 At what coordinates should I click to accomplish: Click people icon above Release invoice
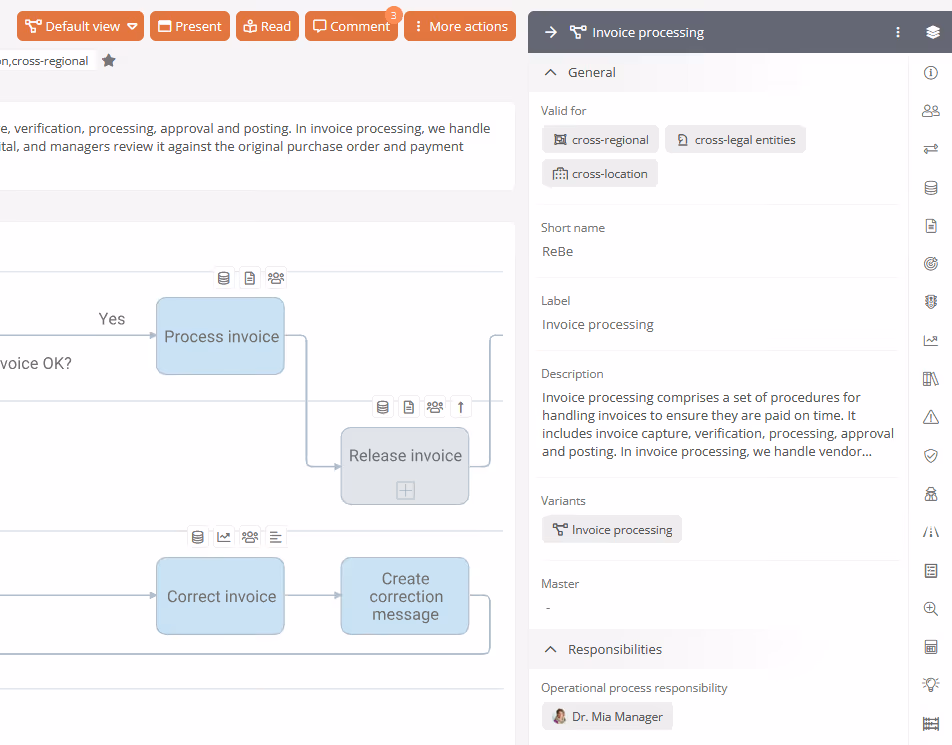click(x=435, y=407)
